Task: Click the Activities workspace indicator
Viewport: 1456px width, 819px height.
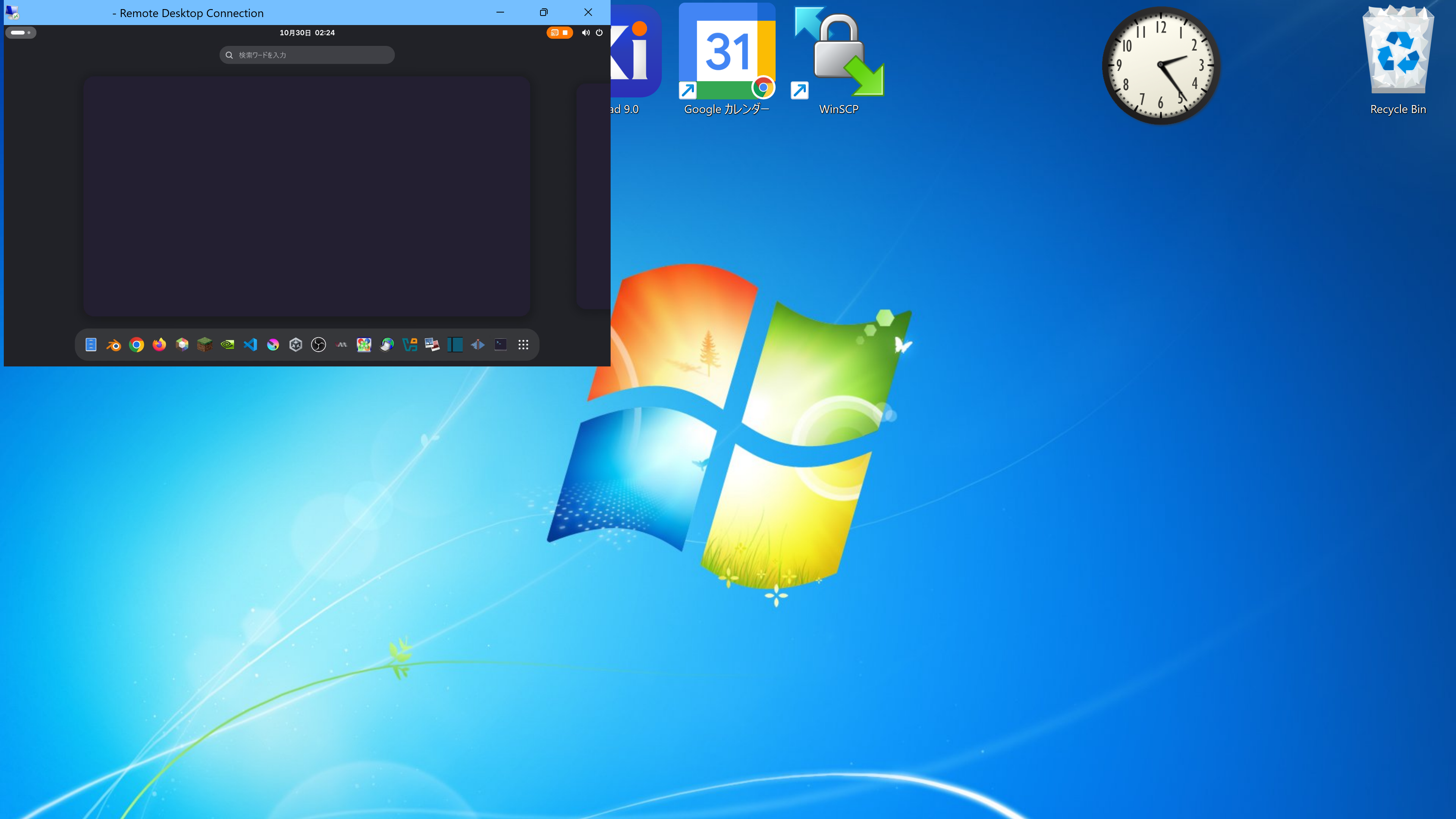Action: (21, 33)
